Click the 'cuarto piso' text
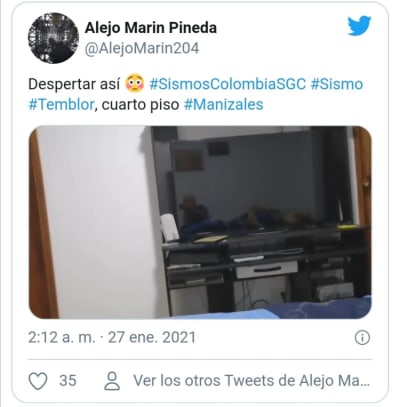This screenshot has width=400, height=407. (140, 105)
